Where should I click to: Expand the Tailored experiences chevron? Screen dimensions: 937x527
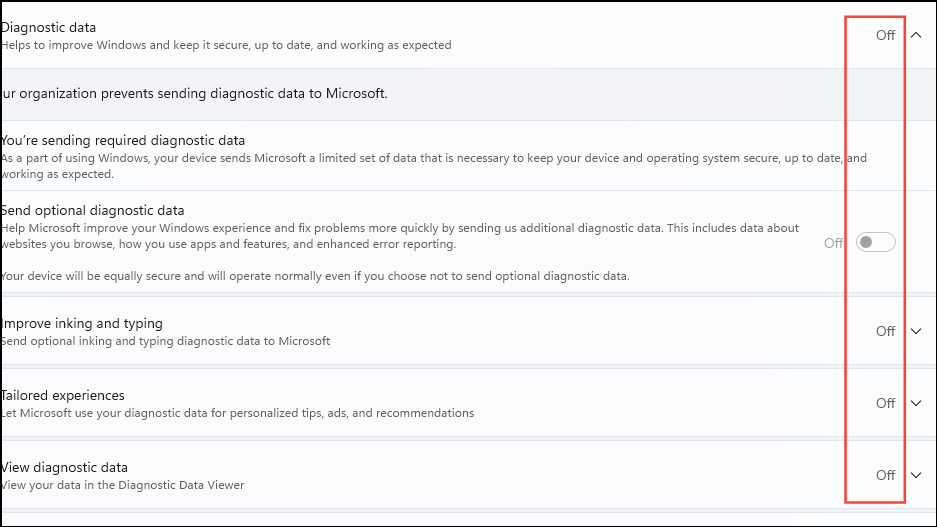tap(917, 403)
